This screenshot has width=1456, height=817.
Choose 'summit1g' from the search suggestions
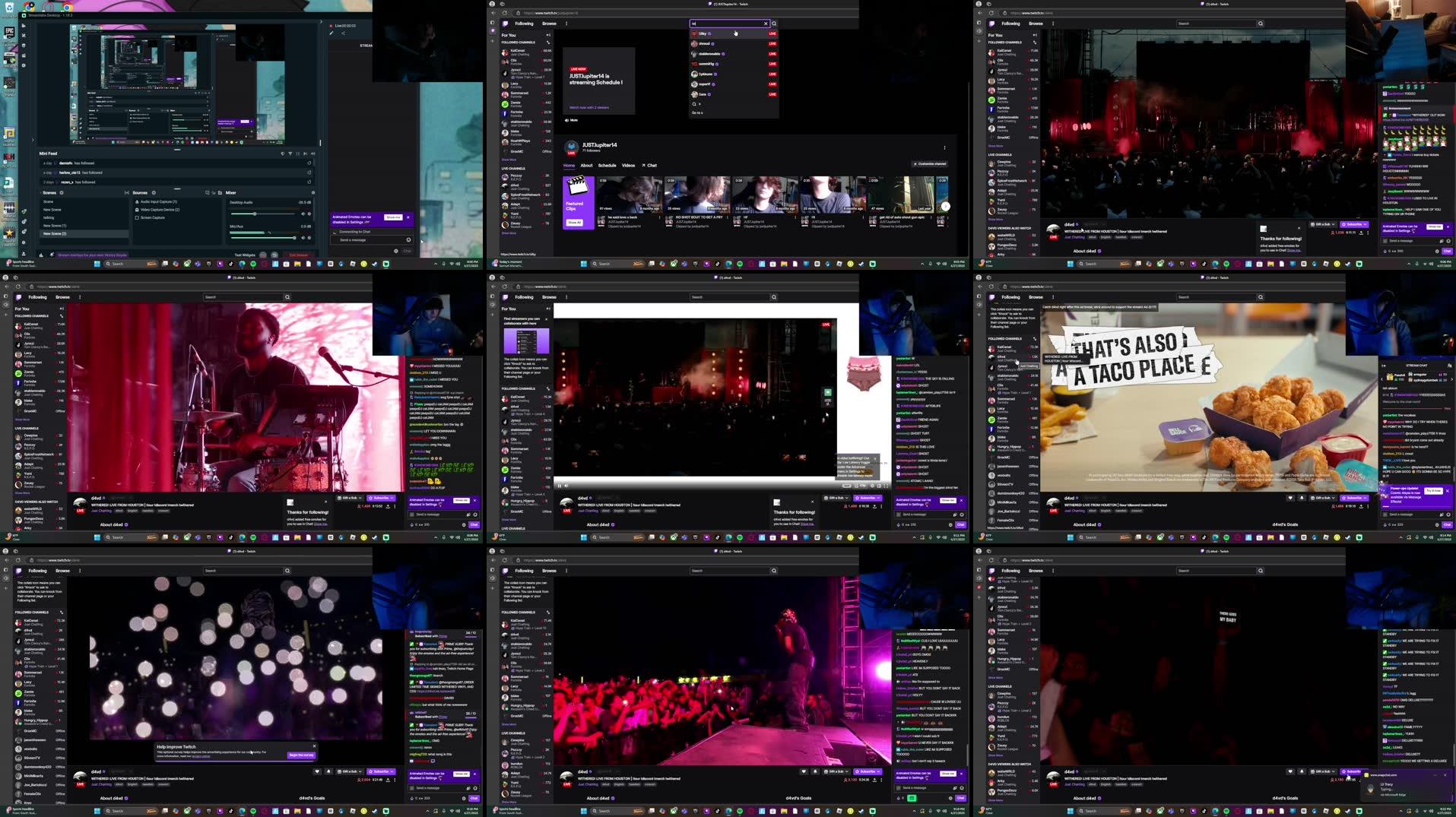(734, 64)
